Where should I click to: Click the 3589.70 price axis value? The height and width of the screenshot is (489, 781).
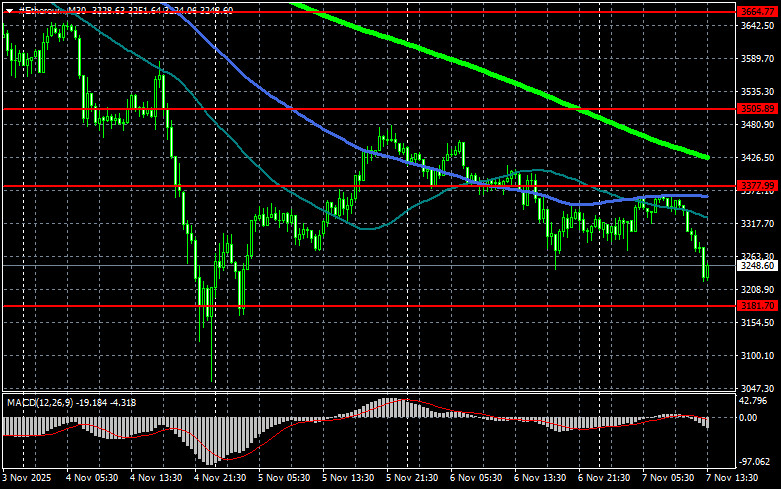(757, 59)
